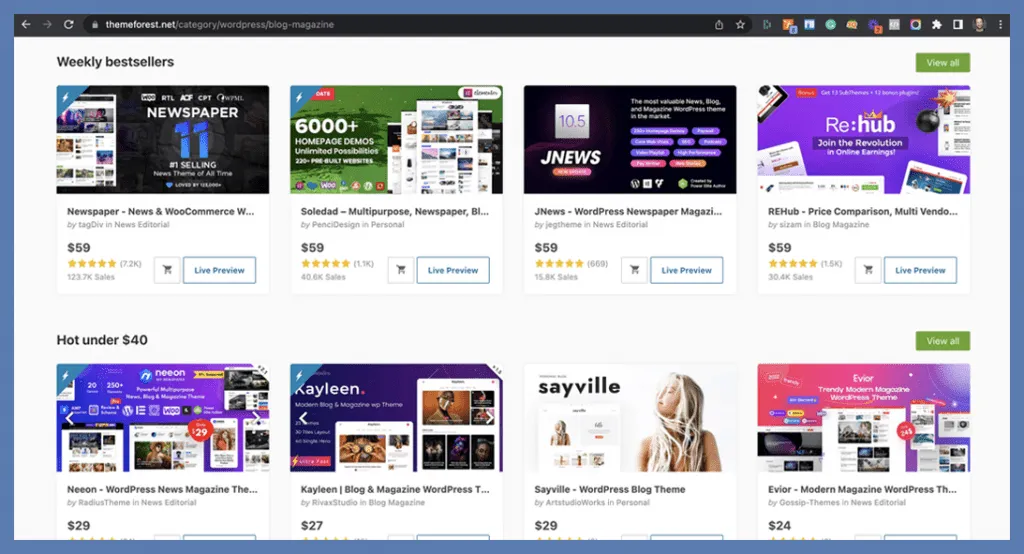Show previous image on Kayleen thumbnail

(303, 418)
